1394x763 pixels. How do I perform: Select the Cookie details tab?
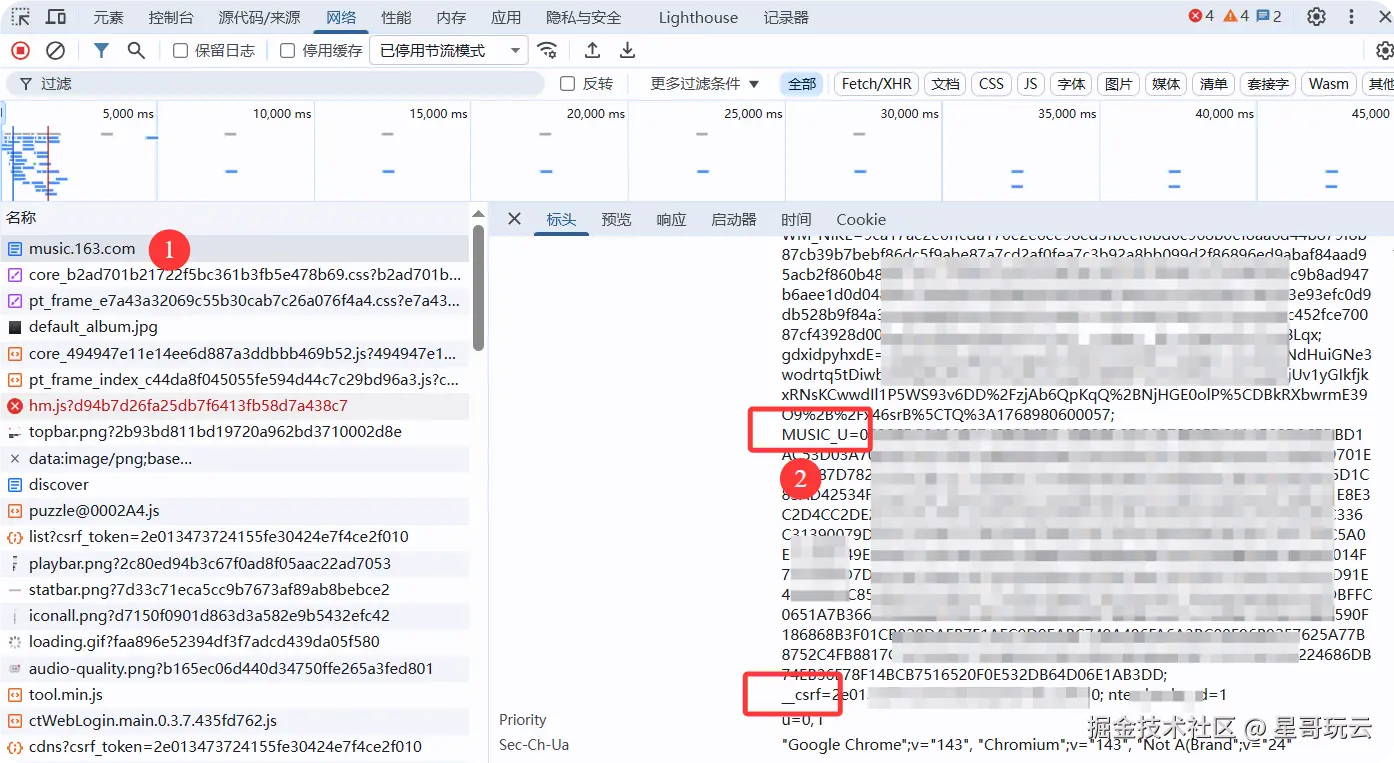coord(861,219)
